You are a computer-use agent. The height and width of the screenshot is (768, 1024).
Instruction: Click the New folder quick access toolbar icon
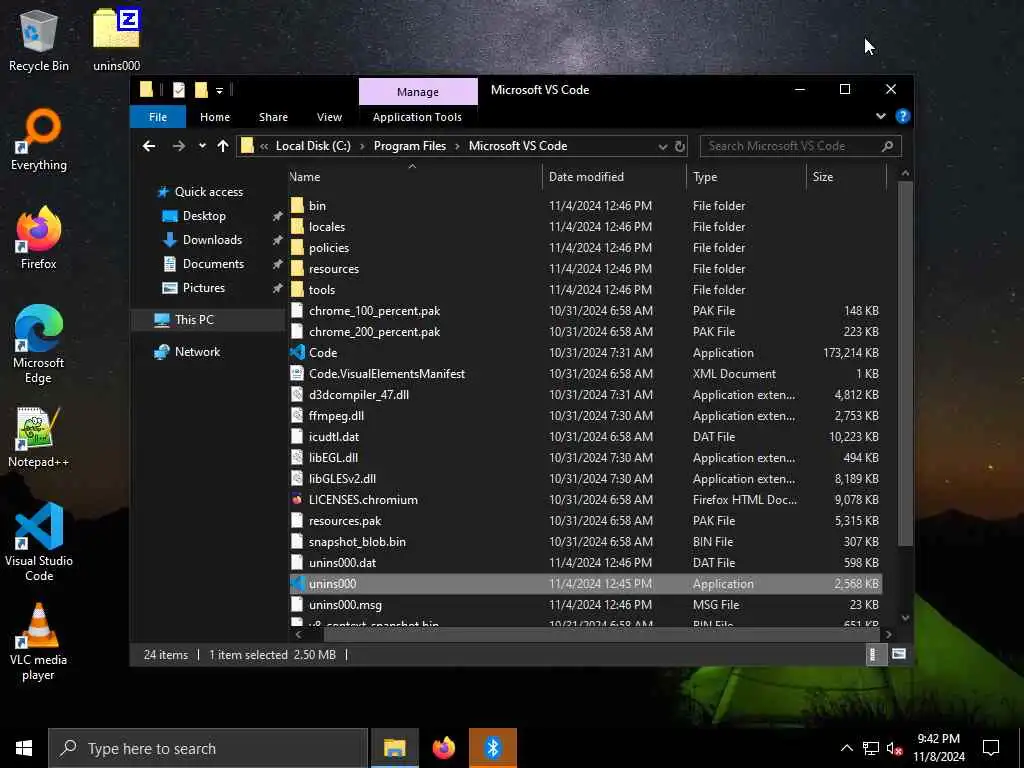pos(201,90)
